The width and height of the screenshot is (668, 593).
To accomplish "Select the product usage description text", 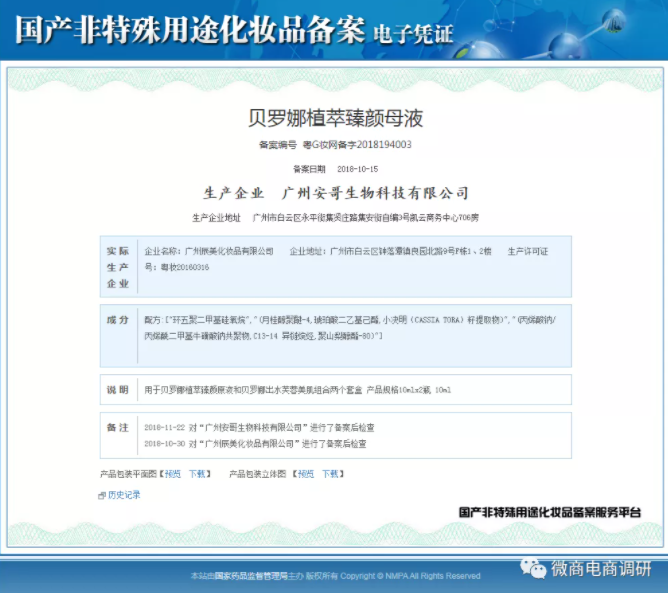I will pos(297,390).
